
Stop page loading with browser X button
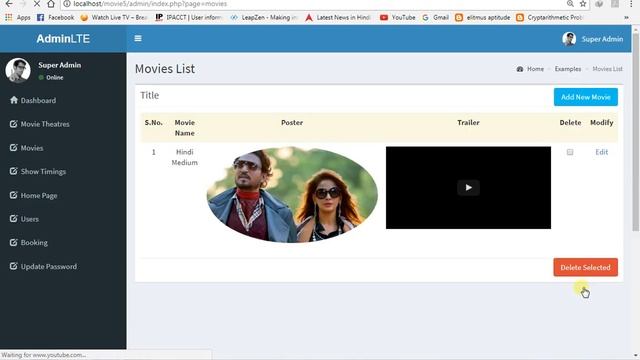click(x=36, y=4)
